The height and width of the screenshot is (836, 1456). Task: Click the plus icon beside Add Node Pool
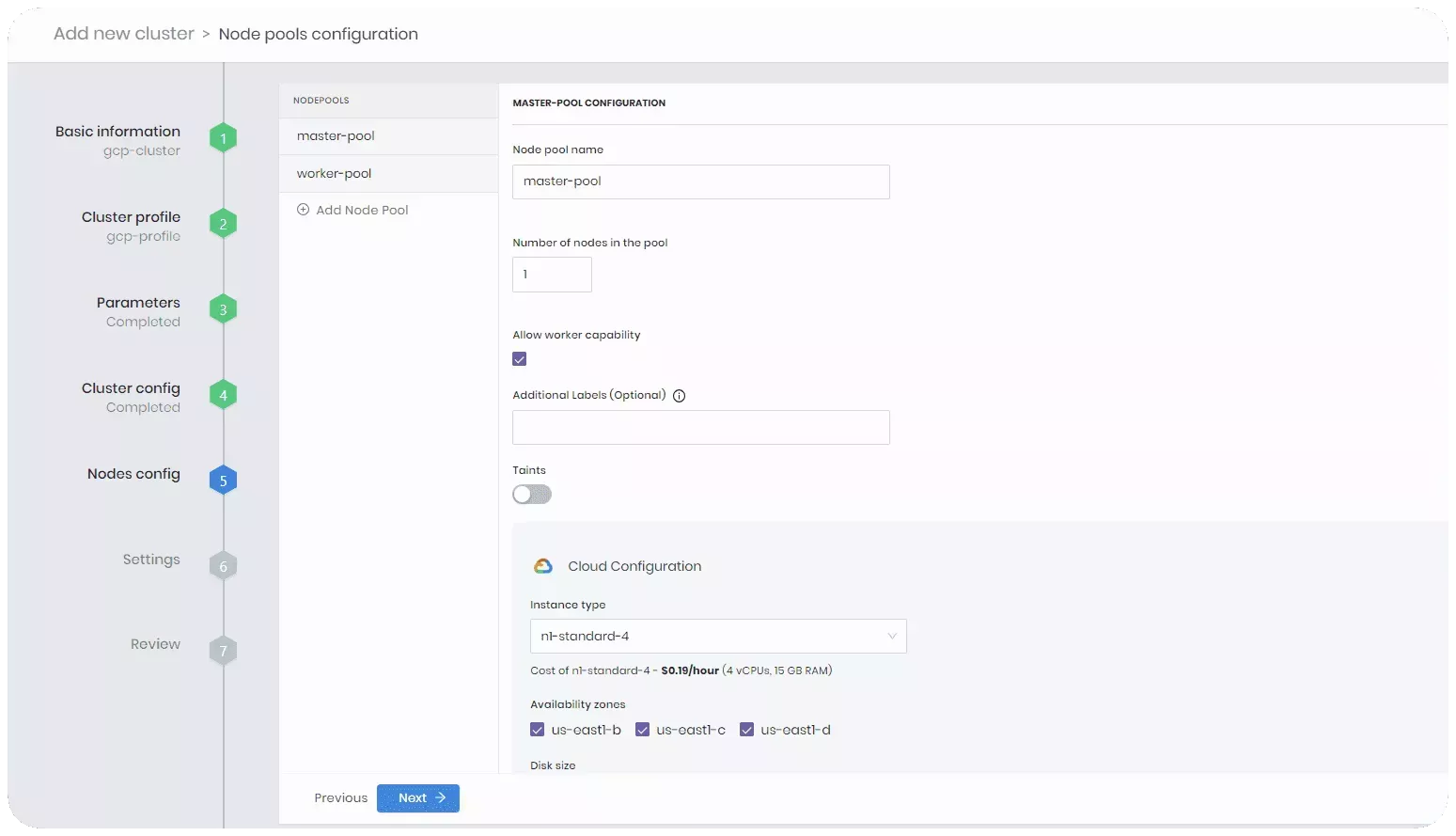[304, 210]
